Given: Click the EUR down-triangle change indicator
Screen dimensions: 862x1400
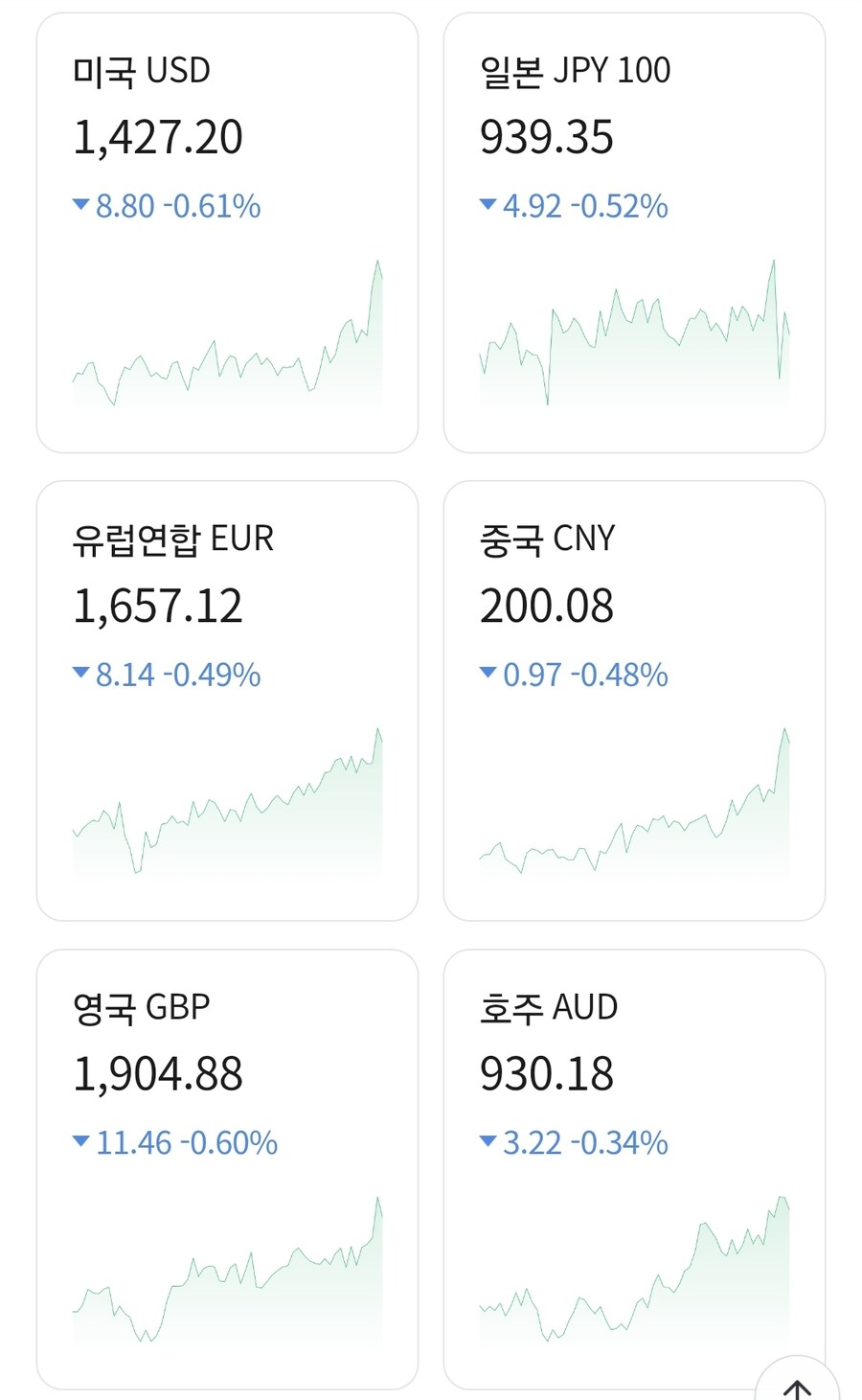Looking at the screenshot, I should coord(81,674).
